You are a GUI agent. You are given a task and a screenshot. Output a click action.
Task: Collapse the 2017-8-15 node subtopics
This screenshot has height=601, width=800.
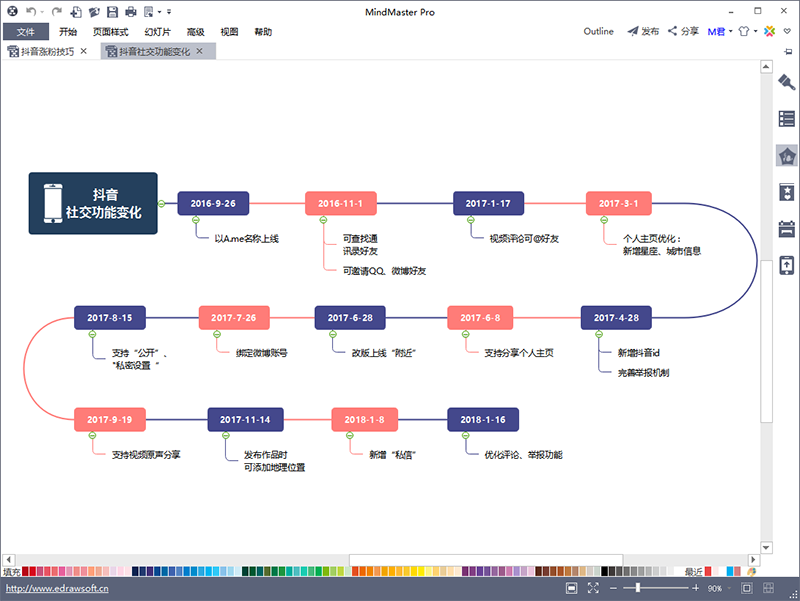click(92, 334)
